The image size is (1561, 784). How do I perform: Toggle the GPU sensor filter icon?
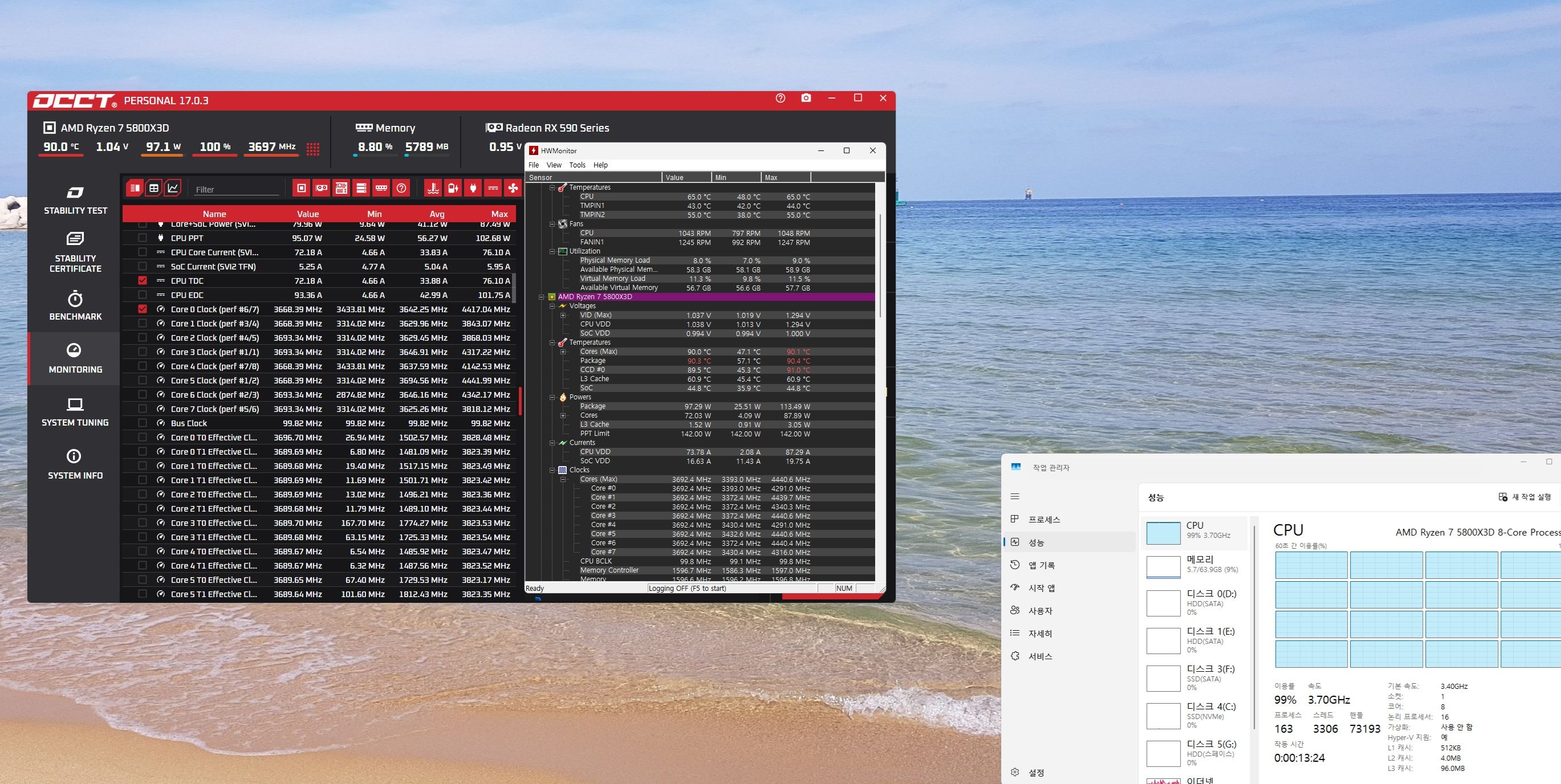pos(321,188)
